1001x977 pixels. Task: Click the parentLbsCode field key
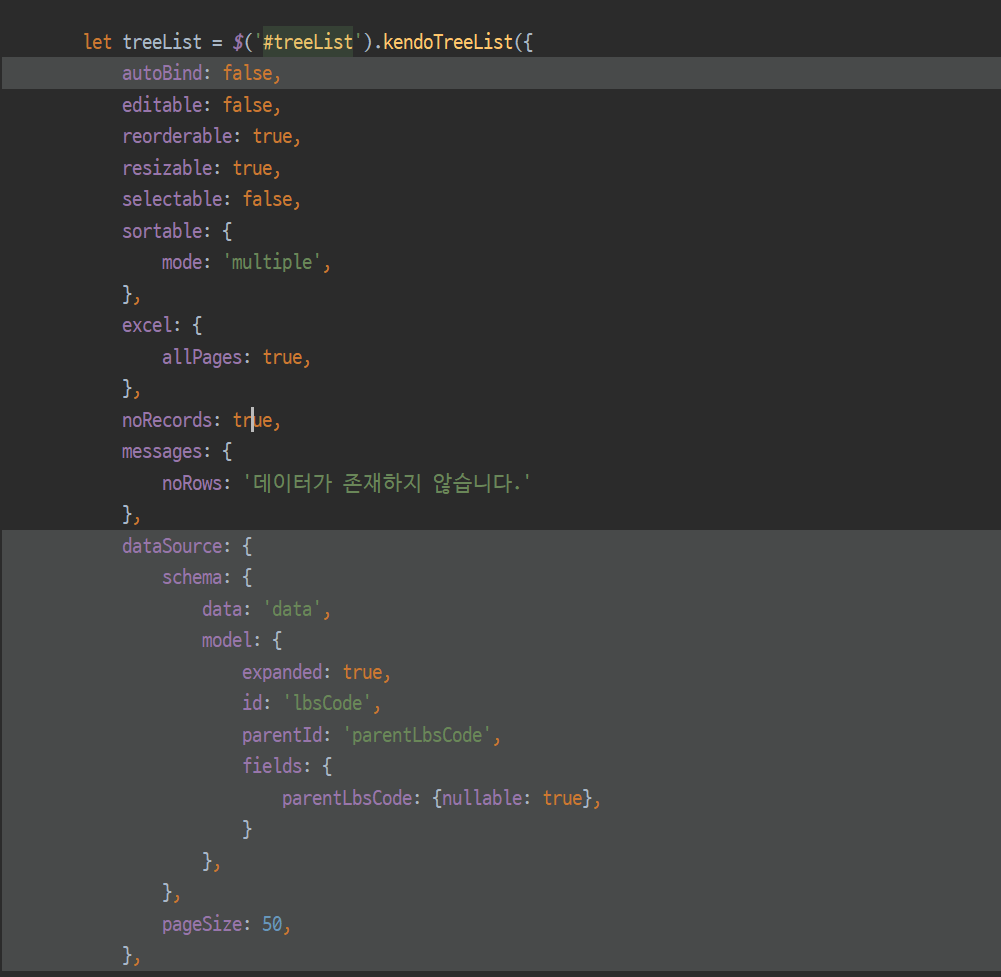pyautogui.click(x=347, y=798)
